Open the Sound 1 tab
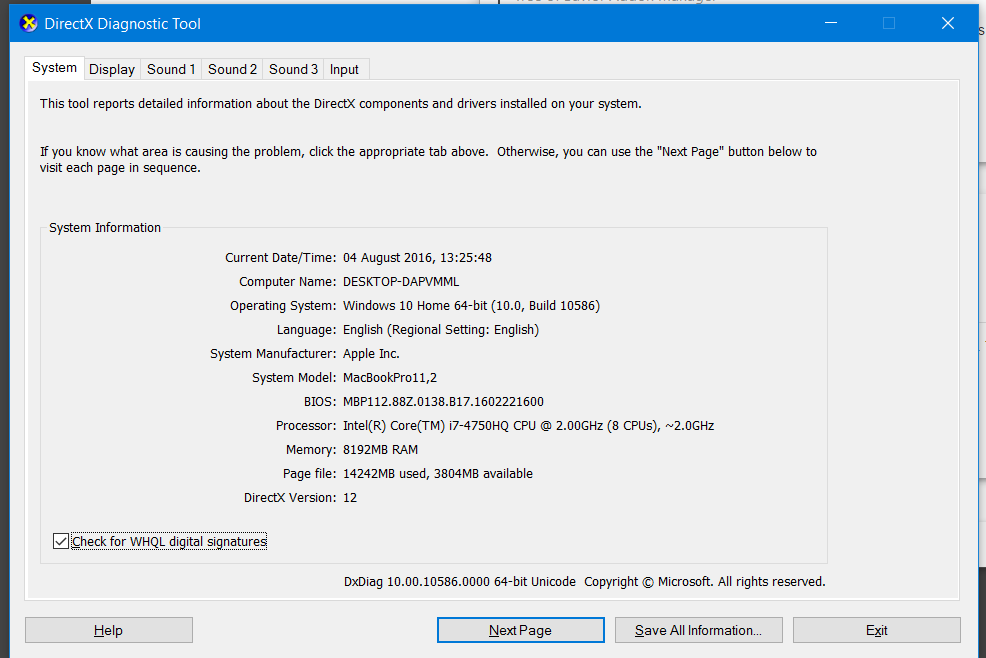 tap(171, 69)
